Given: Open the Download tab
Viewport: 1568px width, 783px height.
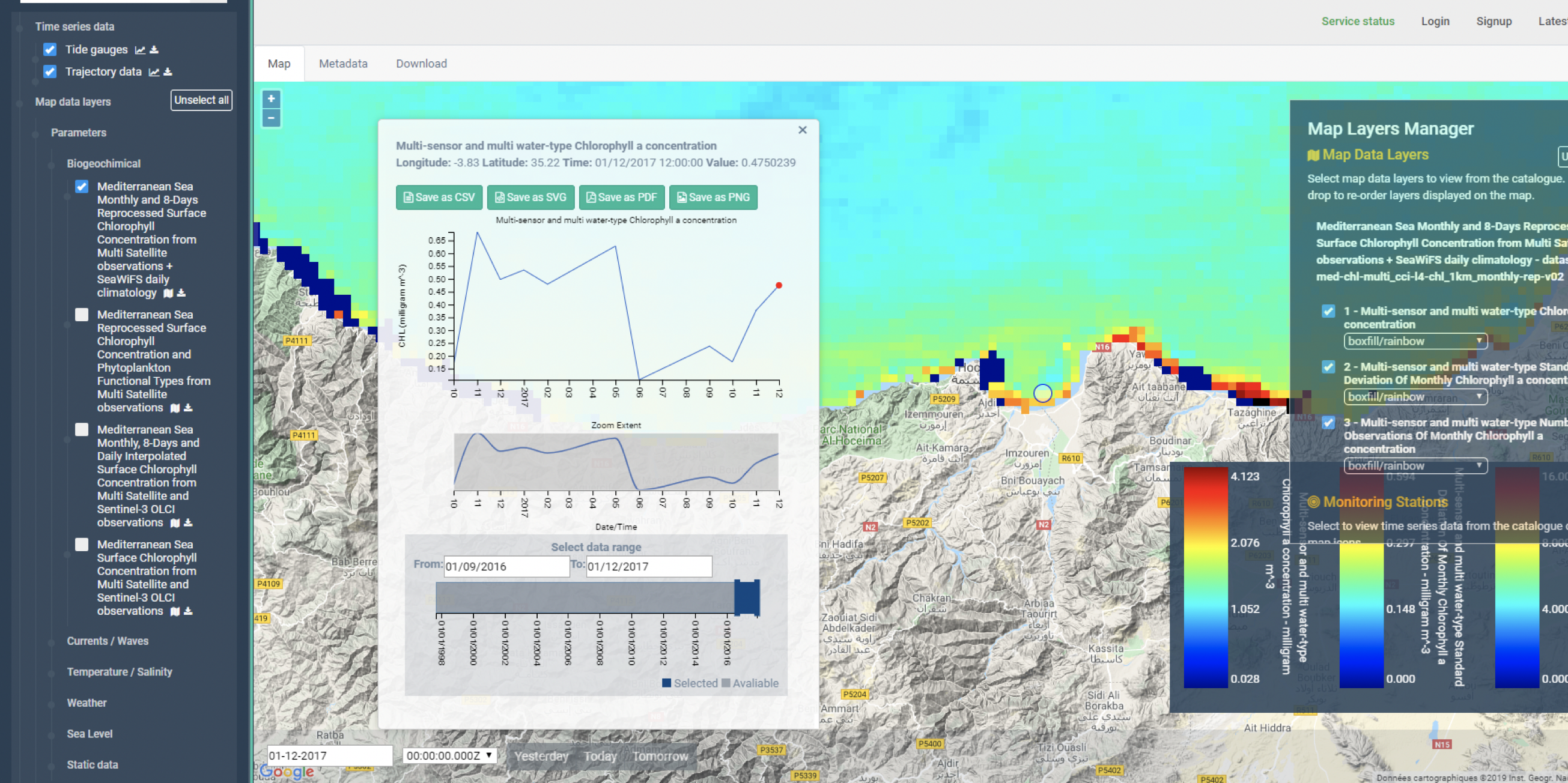Looking at the screenshot, I should [x=421, y=63].
